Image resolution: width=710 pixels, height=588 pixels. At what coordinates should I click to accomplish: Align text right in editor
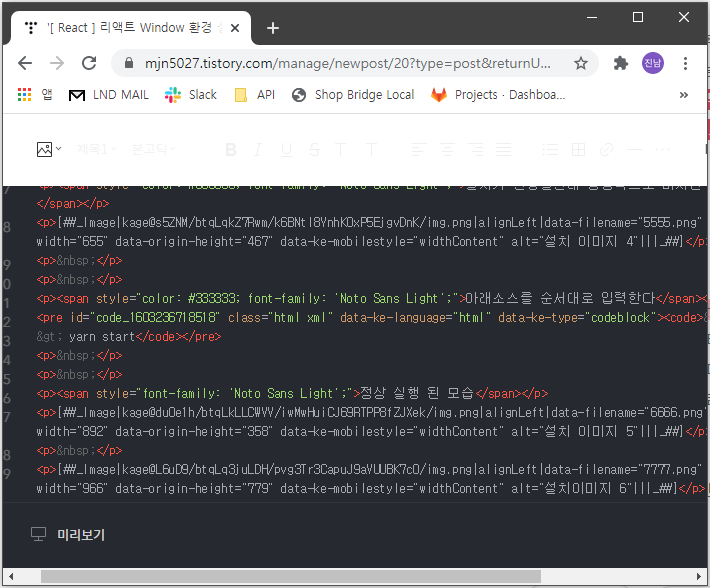tap(475, 149)
